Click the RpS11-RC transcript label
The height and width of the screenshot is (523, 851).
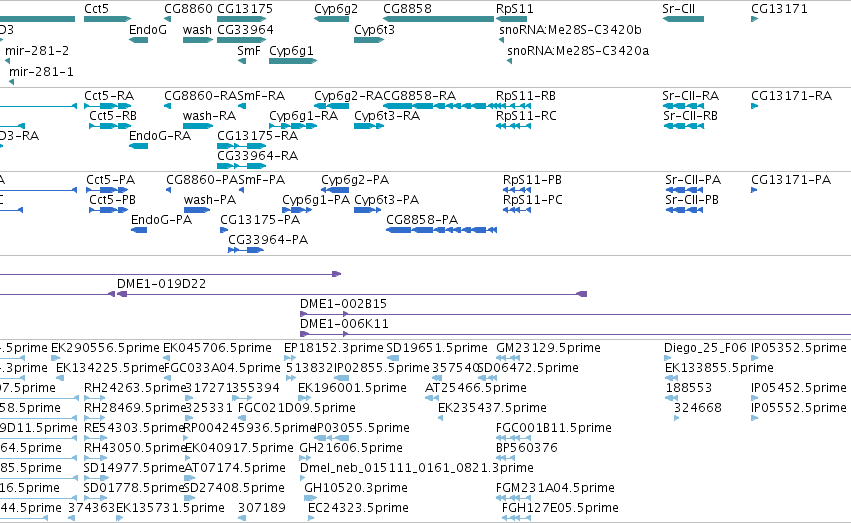(526, 116)
